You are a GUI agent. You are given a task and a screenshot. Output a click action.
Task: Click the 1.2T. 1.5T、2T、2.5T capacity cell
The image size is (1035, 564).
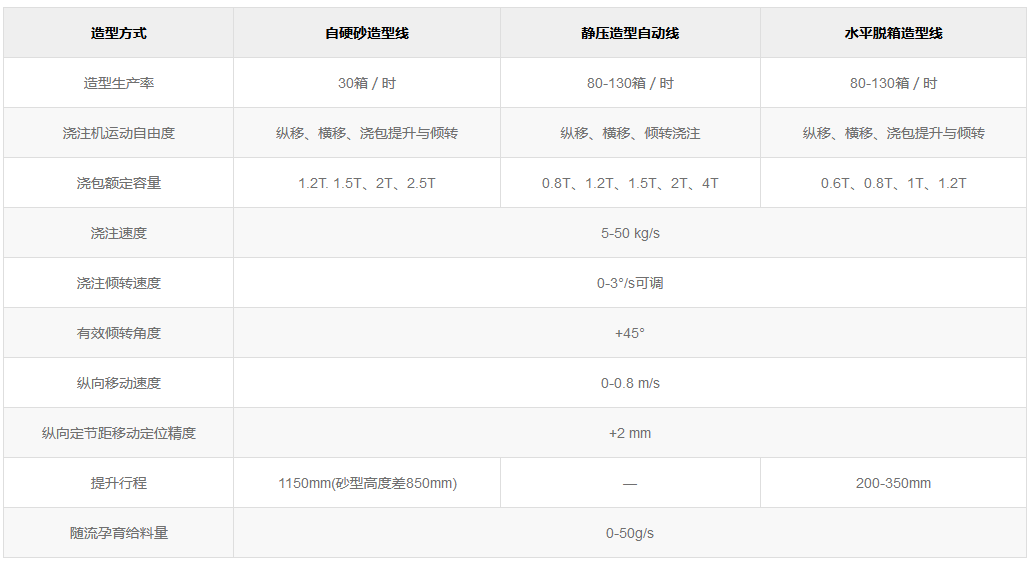point(367,183)
